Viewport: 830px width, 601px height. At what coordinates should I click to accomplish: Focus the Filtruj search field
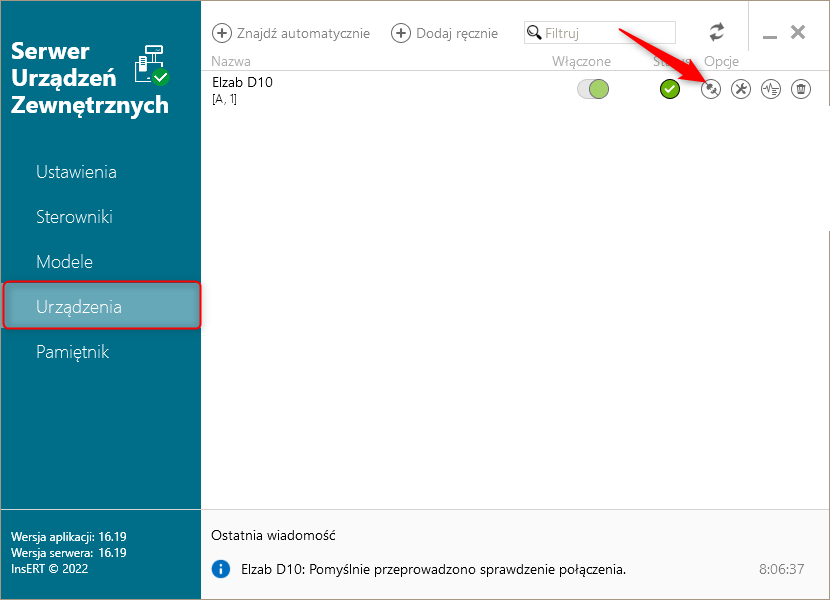(x=600, y=32)
